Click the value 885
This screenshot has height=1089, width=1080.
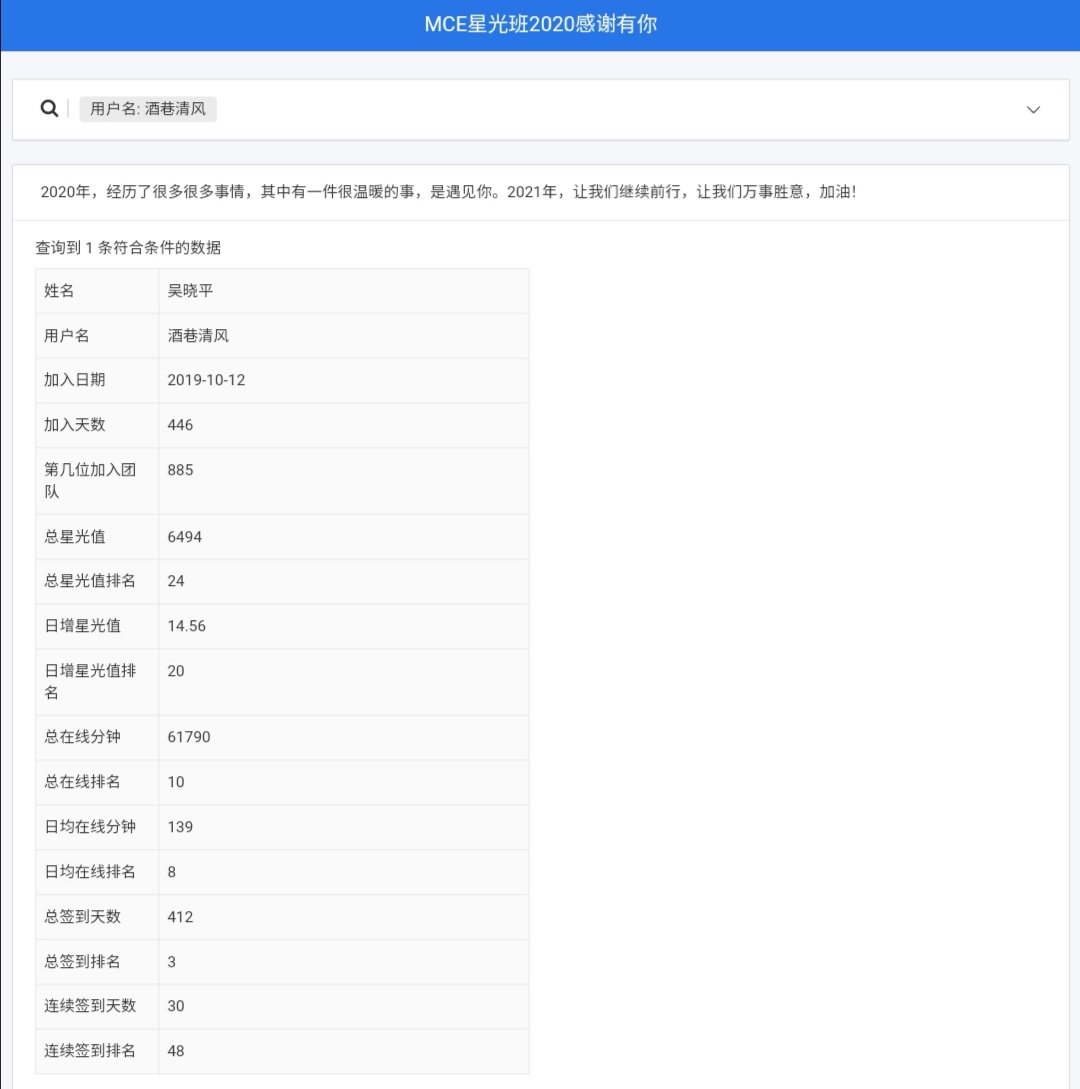point(180,469)
